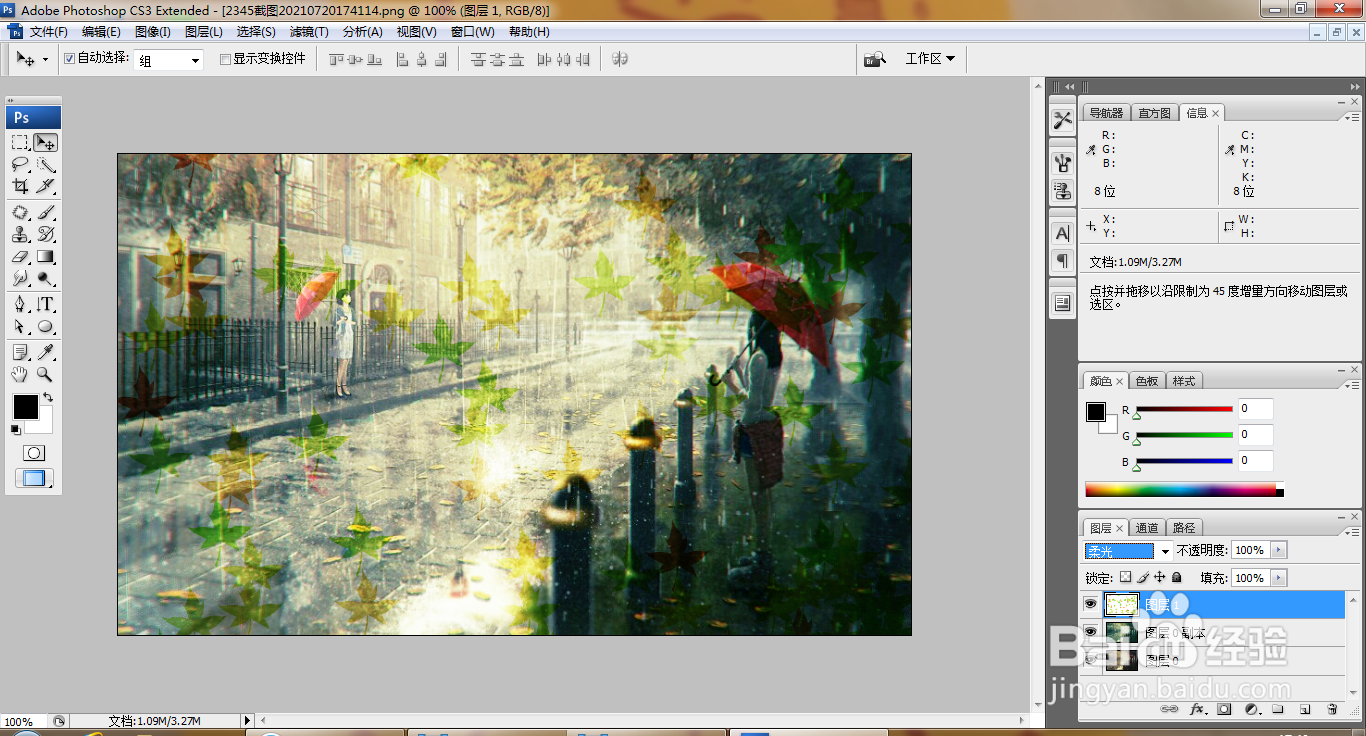Toggle lock image pixels brush icon
This screenshot has height=736, width=1366.
pyautogui.click(x=1143, y=578)
